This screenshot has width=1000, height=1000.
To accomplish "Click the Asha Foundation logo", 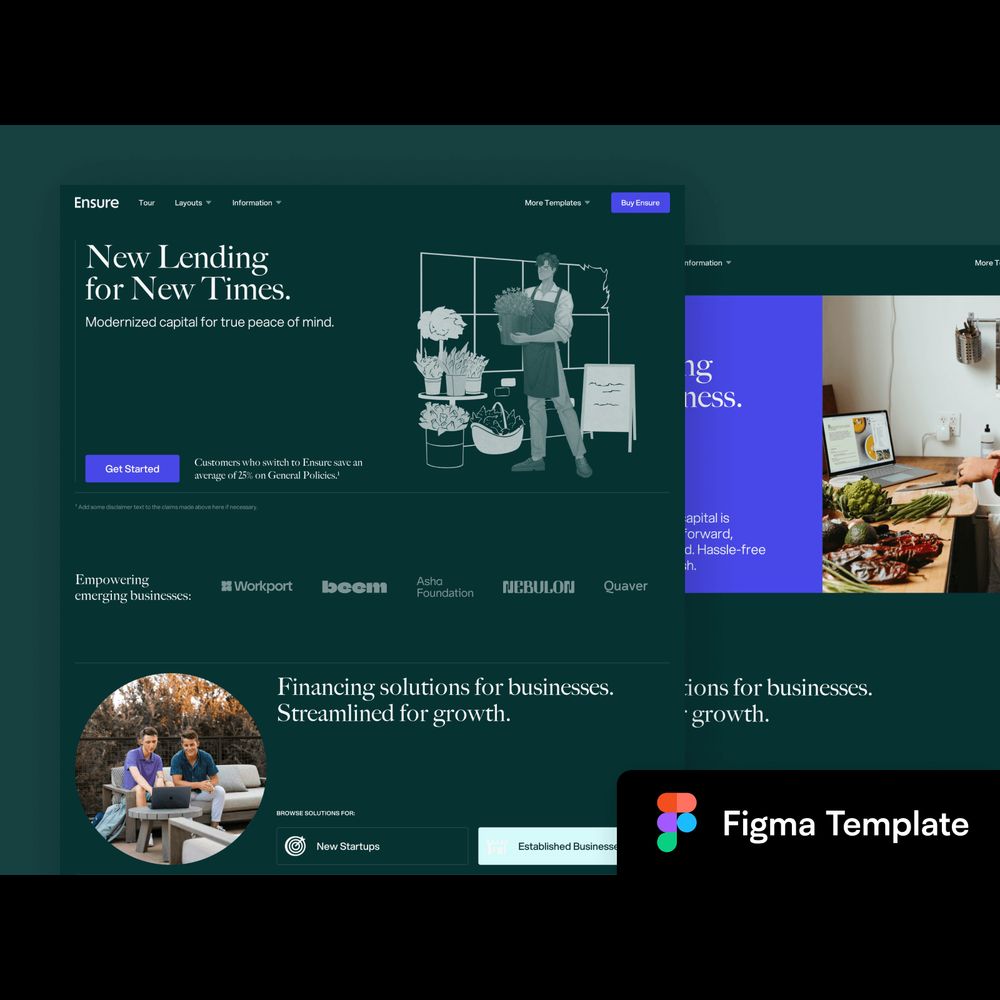I will click(445, 587).
